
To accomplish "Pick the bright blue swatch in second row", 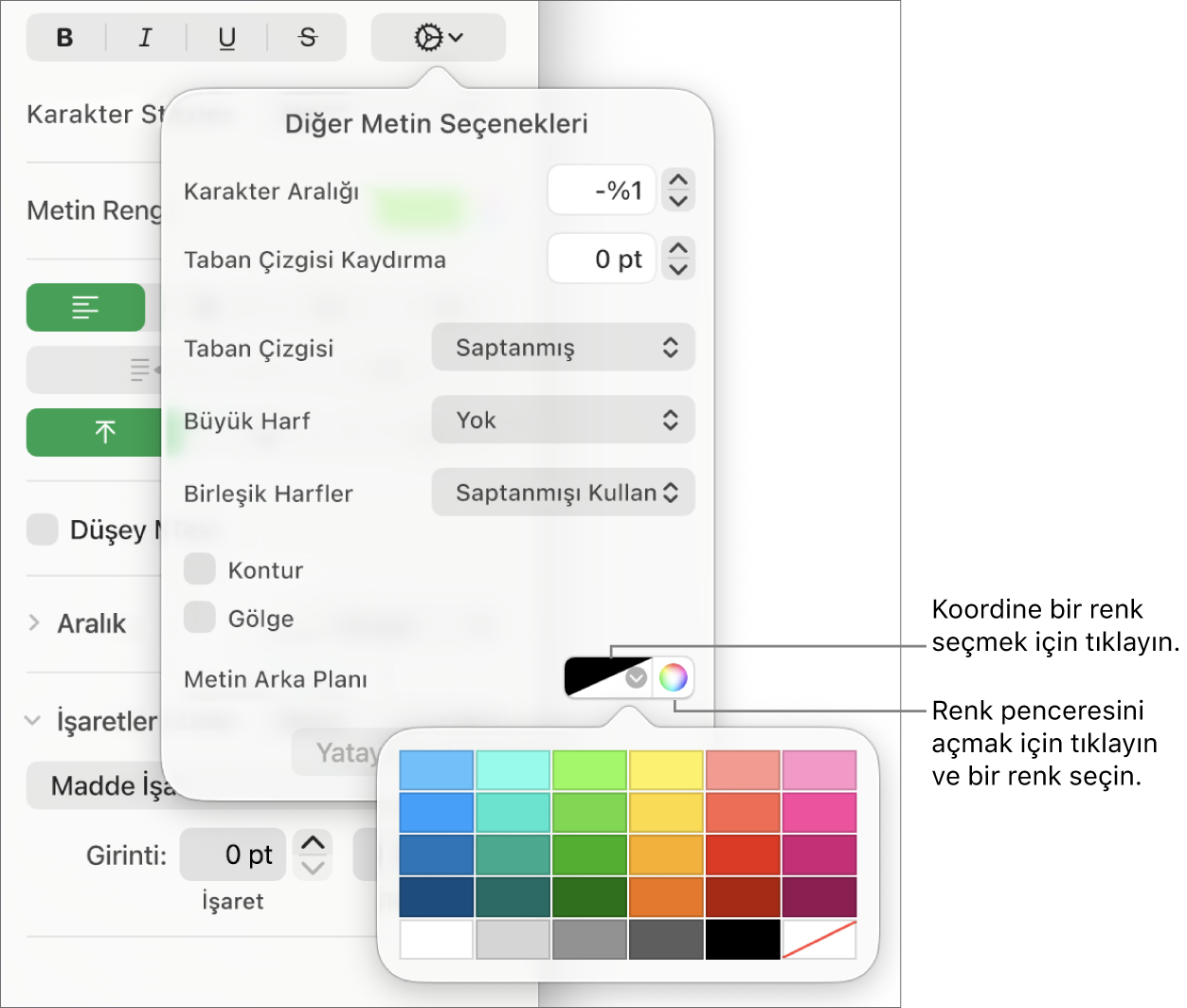I will [437, 813].
